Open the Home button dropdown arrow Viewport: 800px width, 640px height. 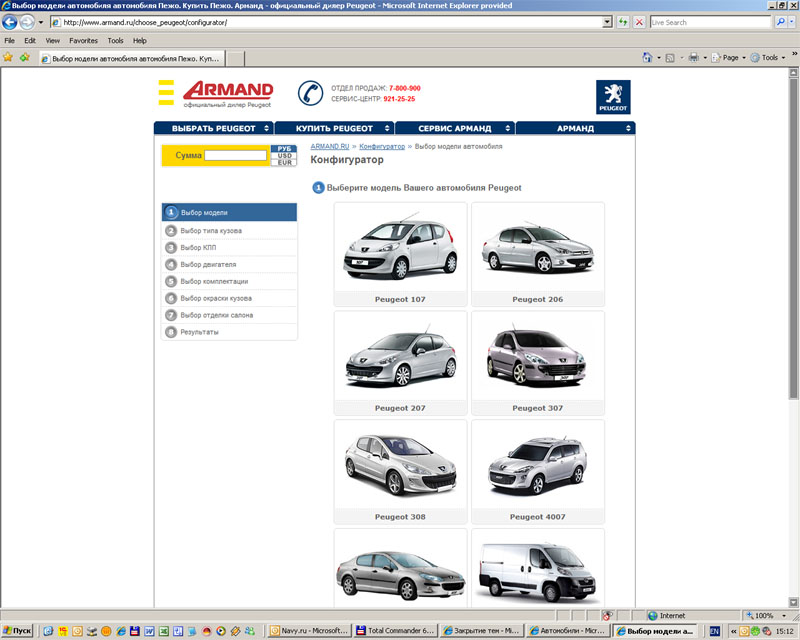pos(659,58)
